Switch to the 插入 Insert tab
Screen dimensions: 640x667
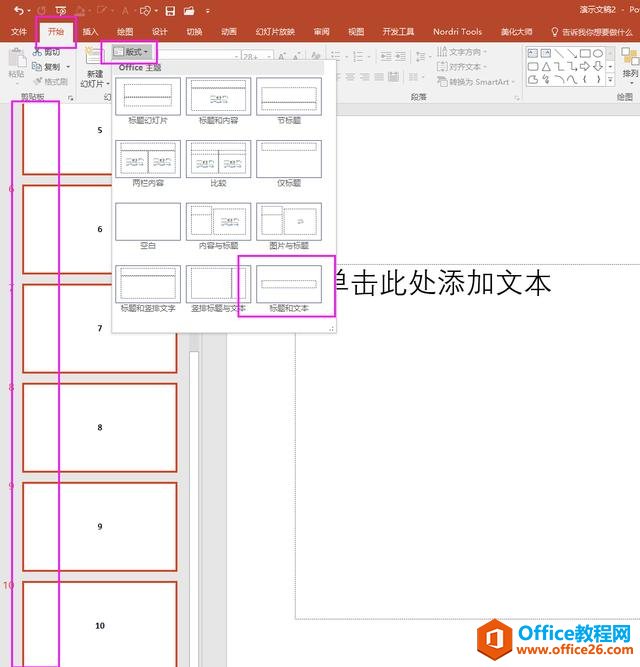[90, 31]
